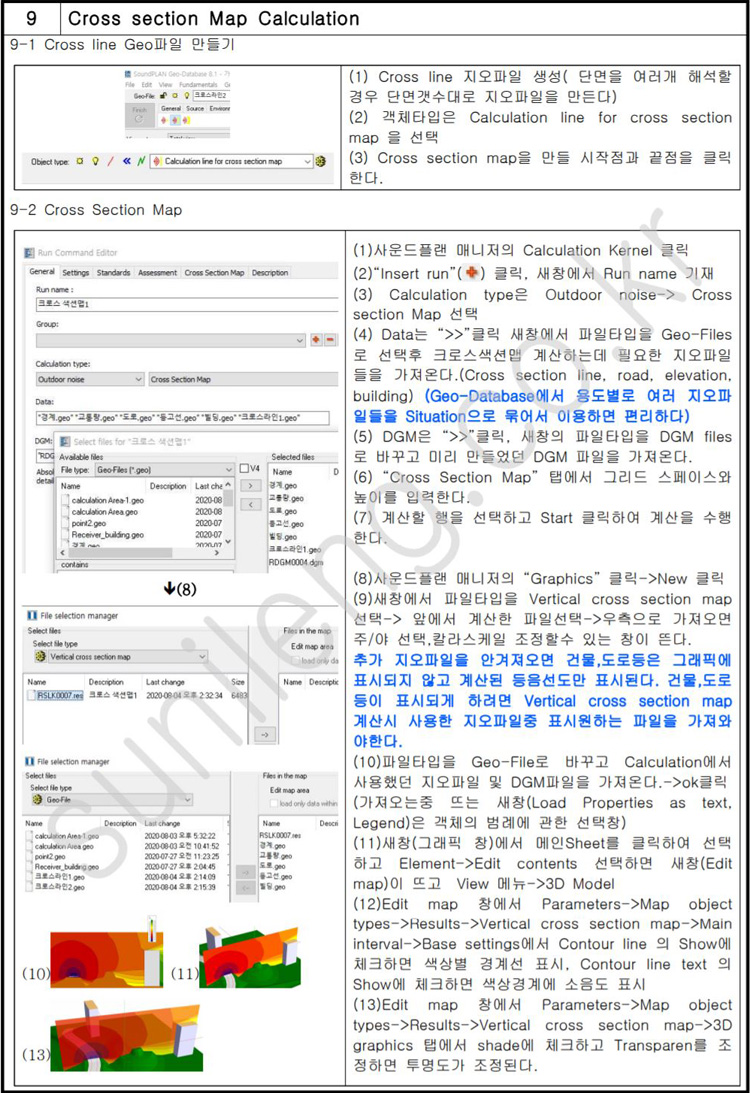Click the '>' add file button
Image resolution: width=750 pixels, height=1093 pixels.
[250, 486]
